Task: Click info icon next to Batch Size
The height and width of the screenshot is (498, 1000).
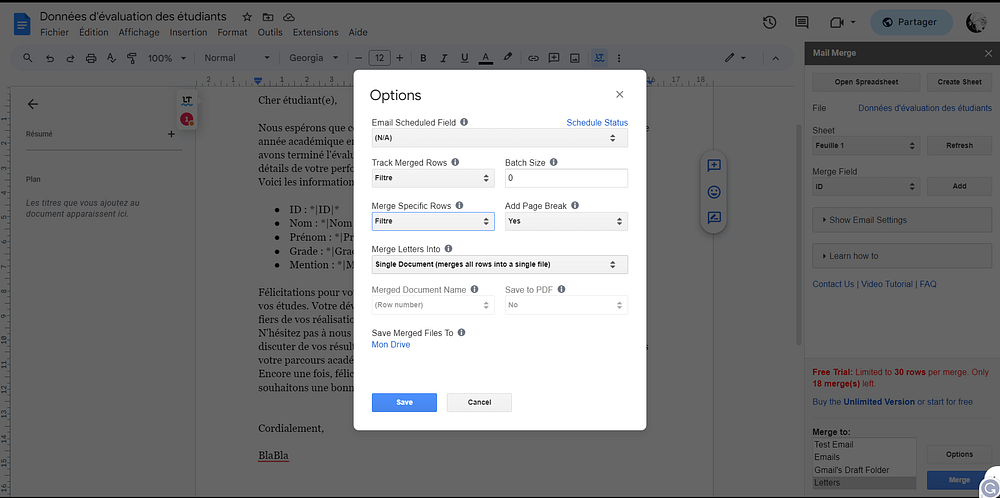Action: [x=553, y=162]
